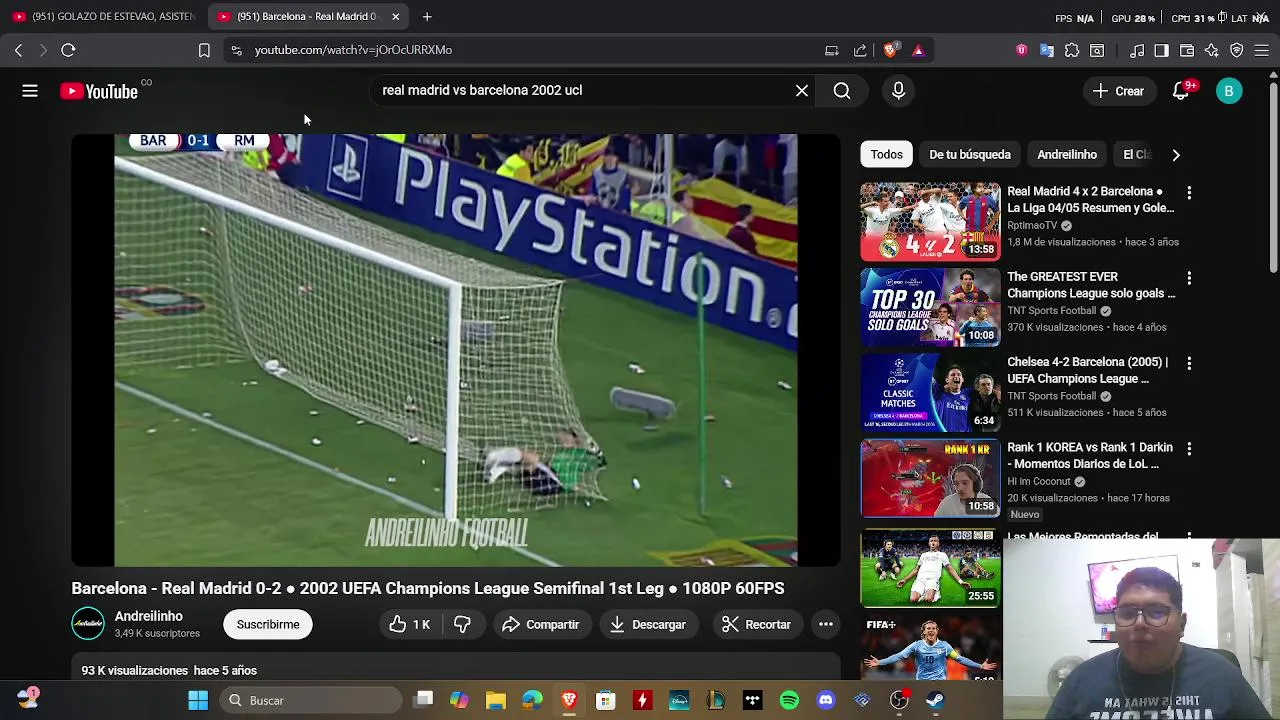1280x720 pixels.
Task: Open the Crear menu
Action: [x=1119, y=91]
